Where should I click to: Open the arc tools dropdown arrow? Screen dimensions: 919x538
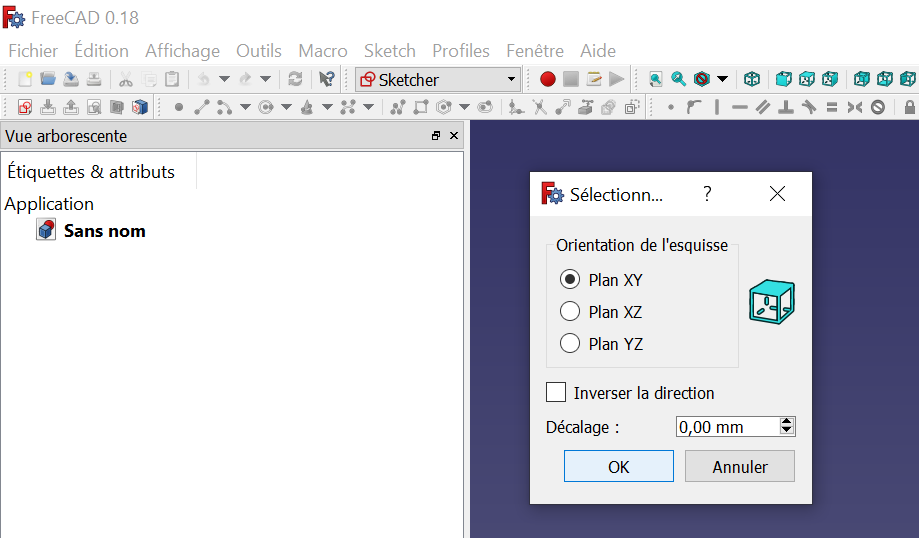(x=246, y=107)
